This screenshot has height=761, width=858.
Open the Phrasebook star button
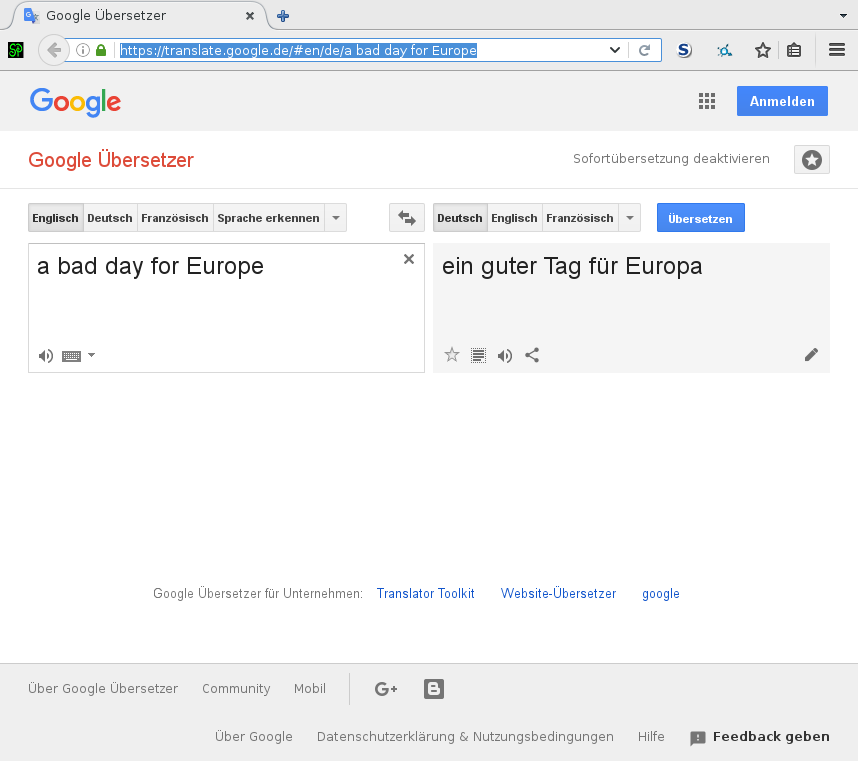(811, 160)
